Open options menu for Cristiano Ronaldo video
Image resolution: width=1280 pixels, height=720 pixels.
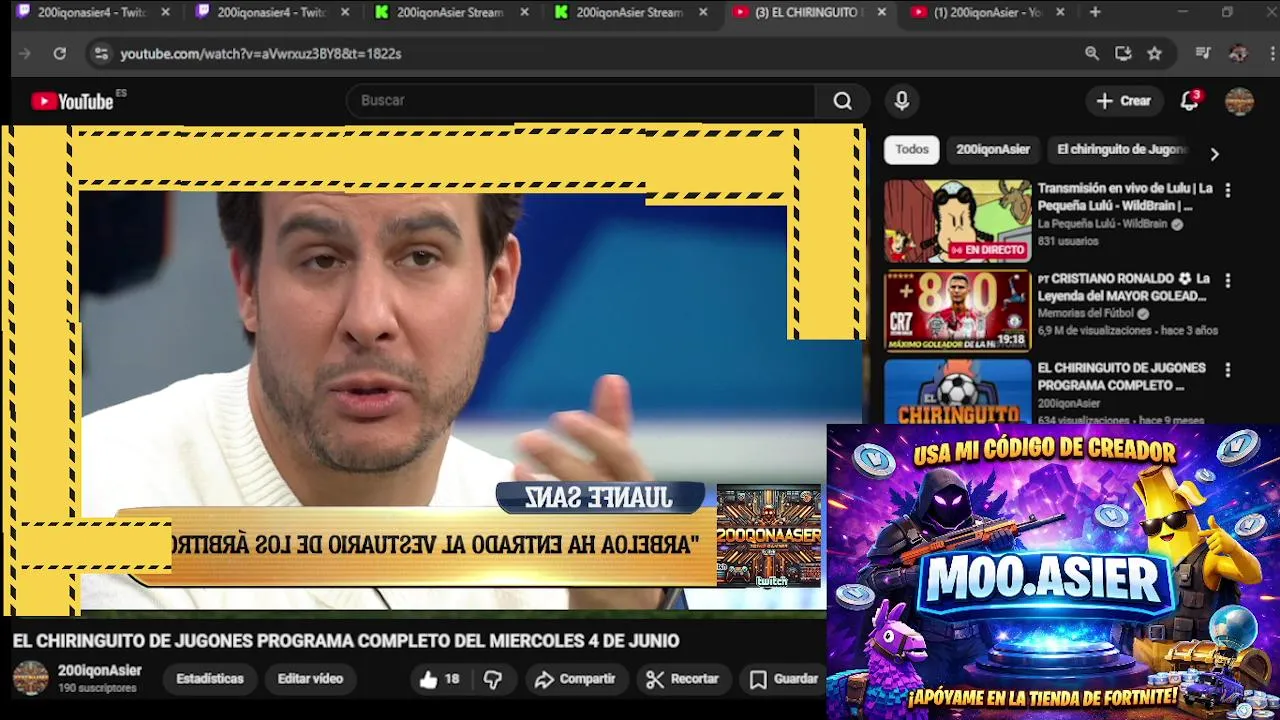pos(1228,281)
